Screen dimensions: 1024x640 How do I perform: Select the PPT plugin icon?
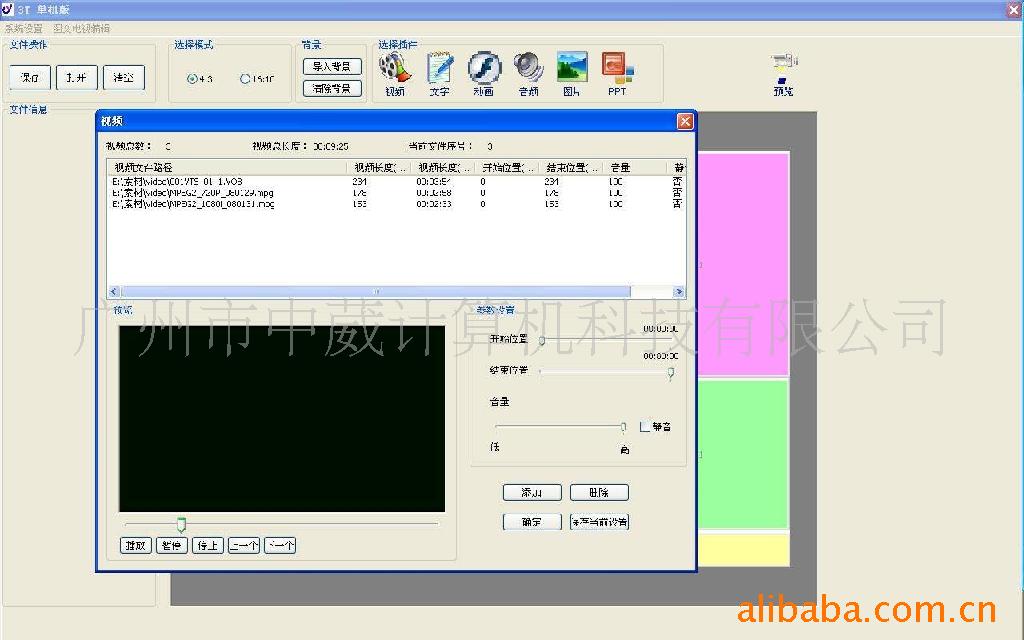(x=617, y=68)
